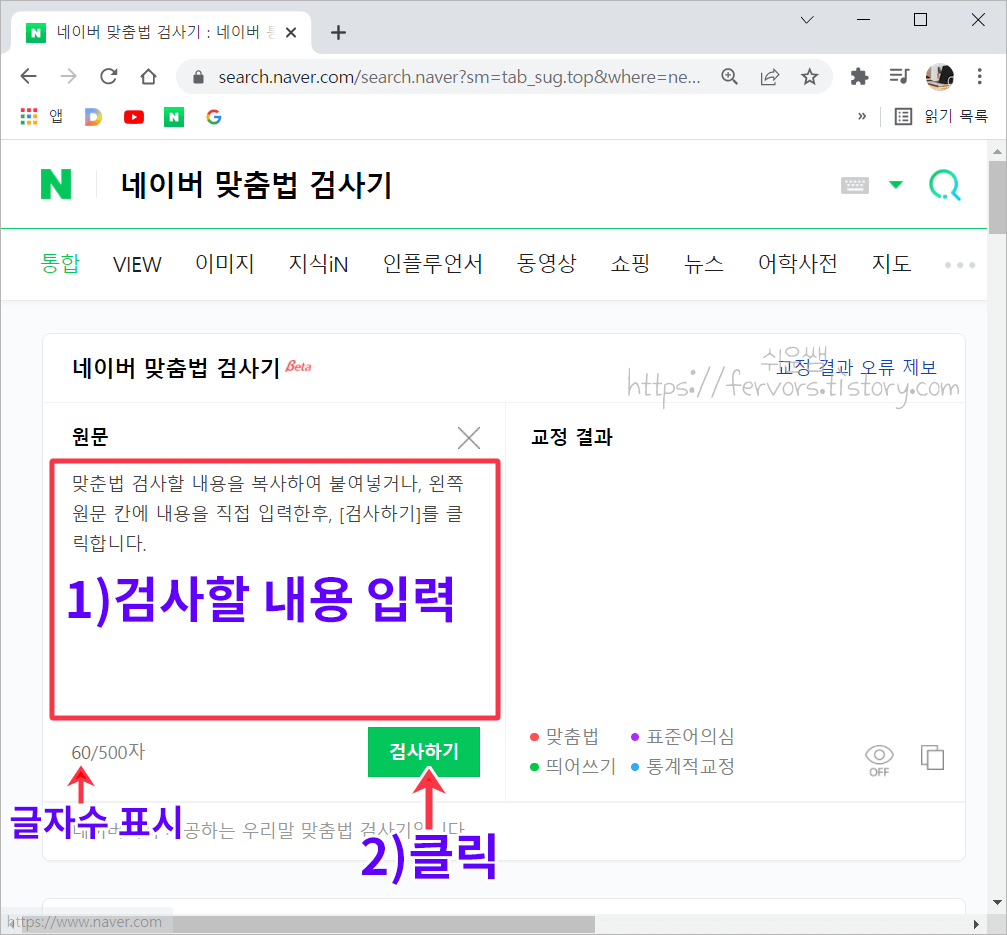Expand the search autocomplete dropdown arrow

point(896,185)
